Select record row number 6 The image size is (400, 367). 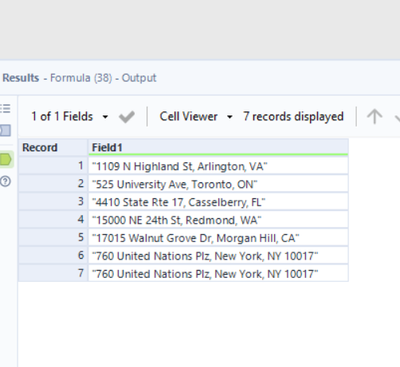point(53,256)
